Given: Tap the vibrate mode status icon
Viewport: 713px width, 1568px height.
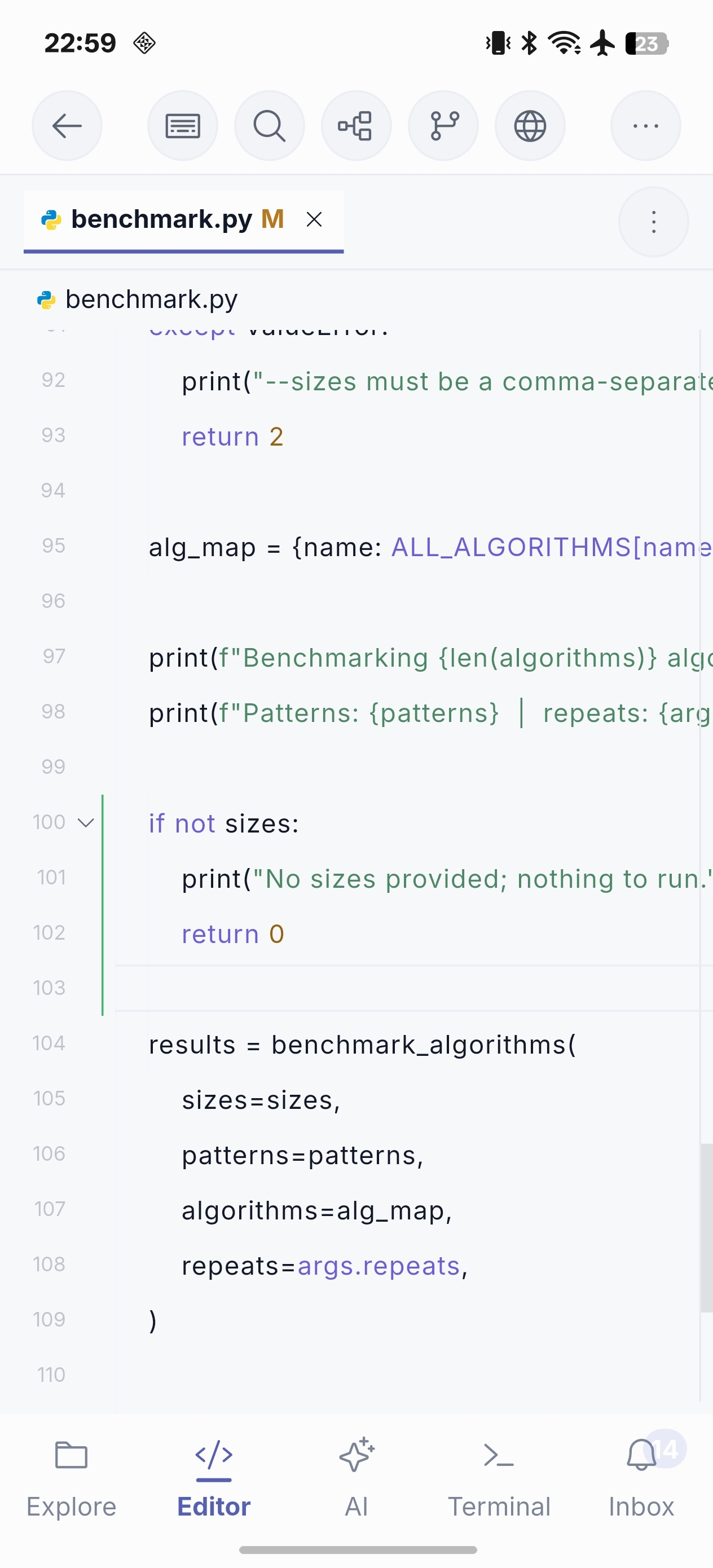Looking at the screenshot, I should click(498, 43).
